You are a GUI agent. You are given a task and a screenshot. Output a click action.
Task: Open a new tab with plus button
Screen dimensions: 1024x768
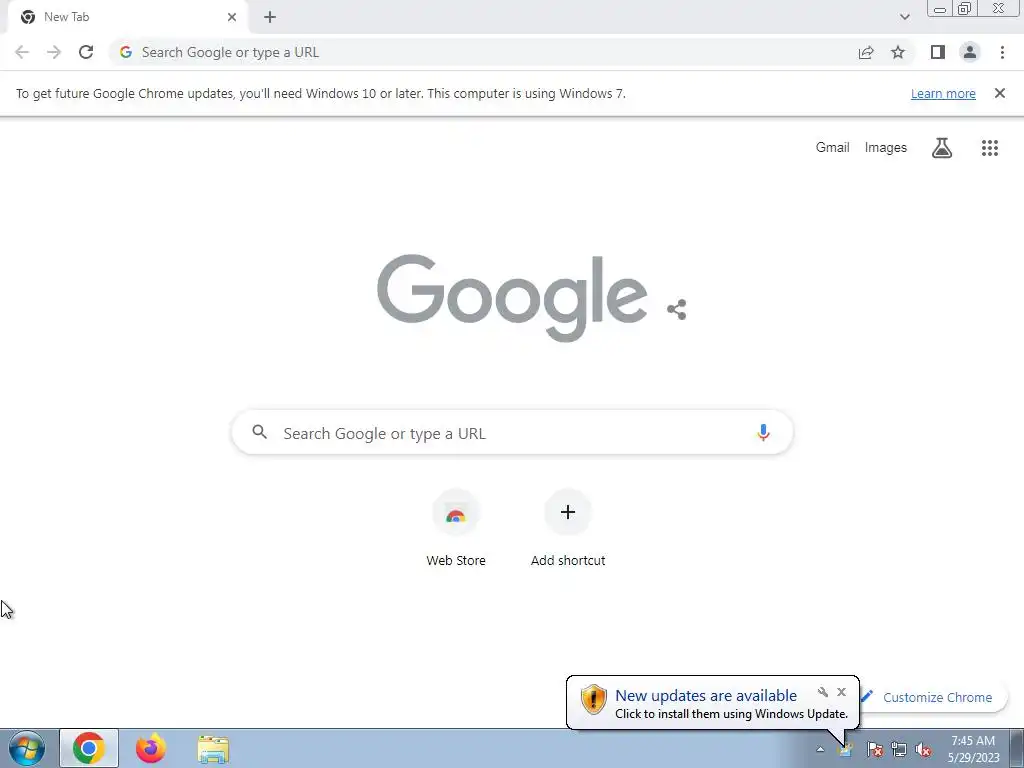pos(270,17)
